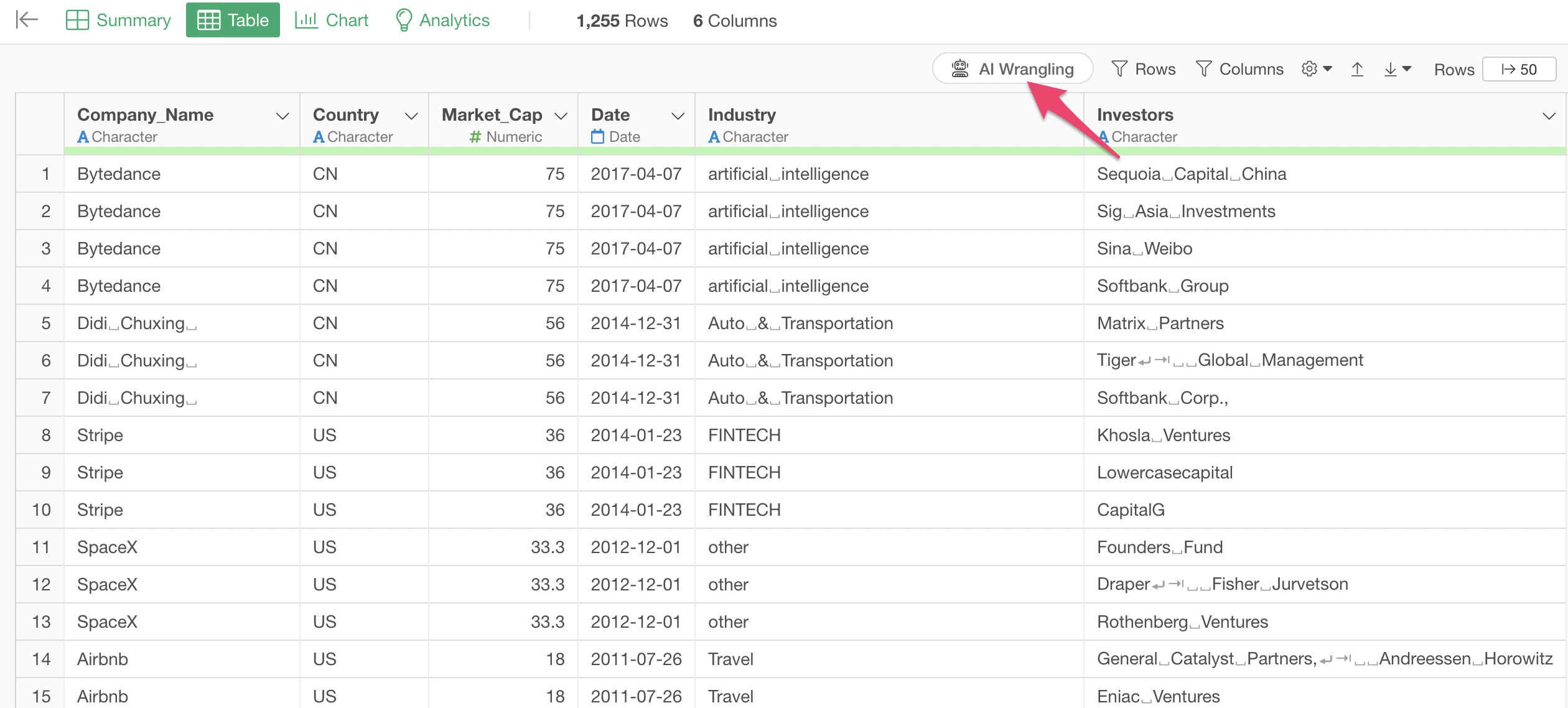This screenshot has width=1568, height=708.
Task: Open the Analytics view tab
Action: click(x=442, y=21)
